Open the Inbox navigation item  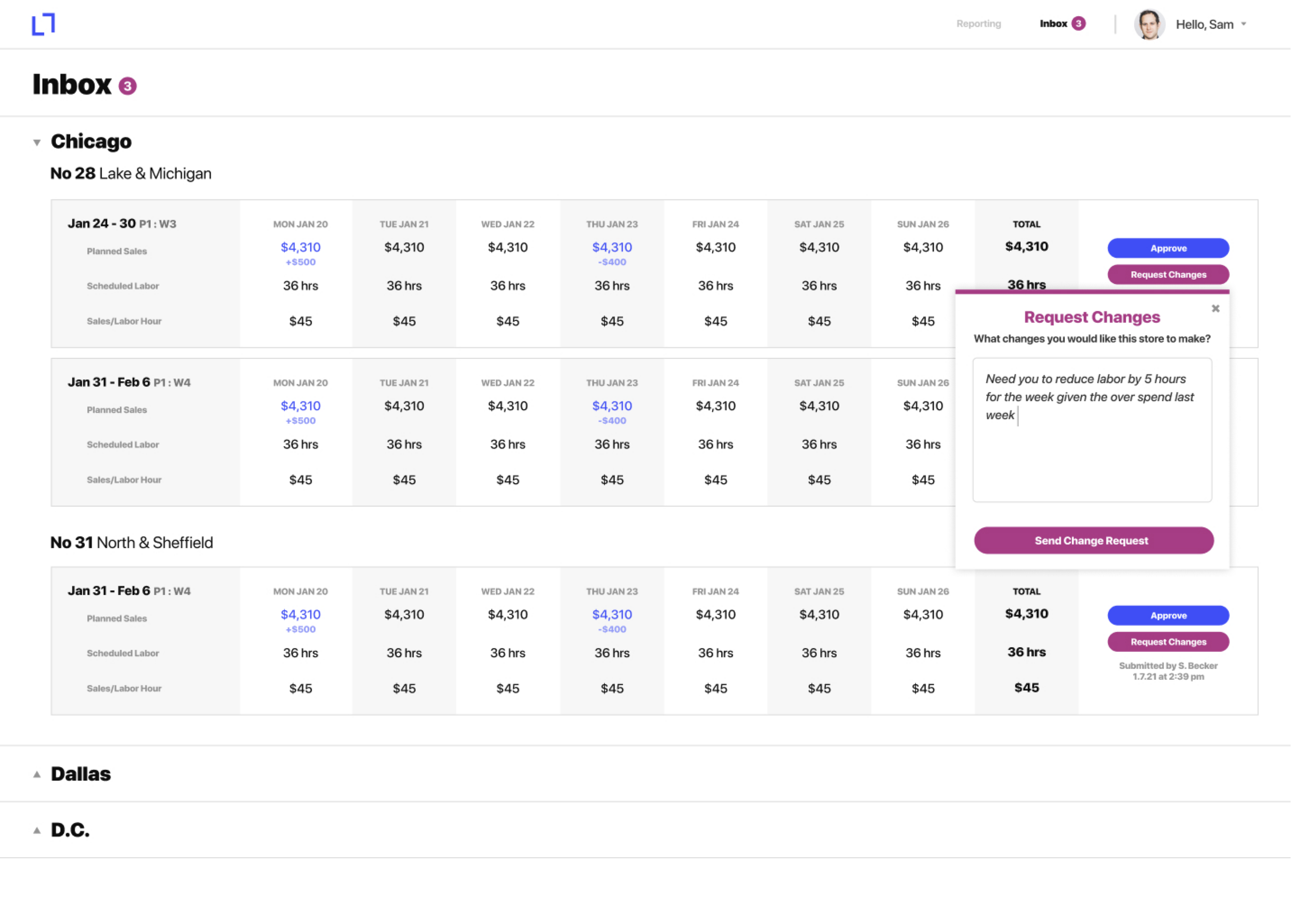coord(1053,23)
